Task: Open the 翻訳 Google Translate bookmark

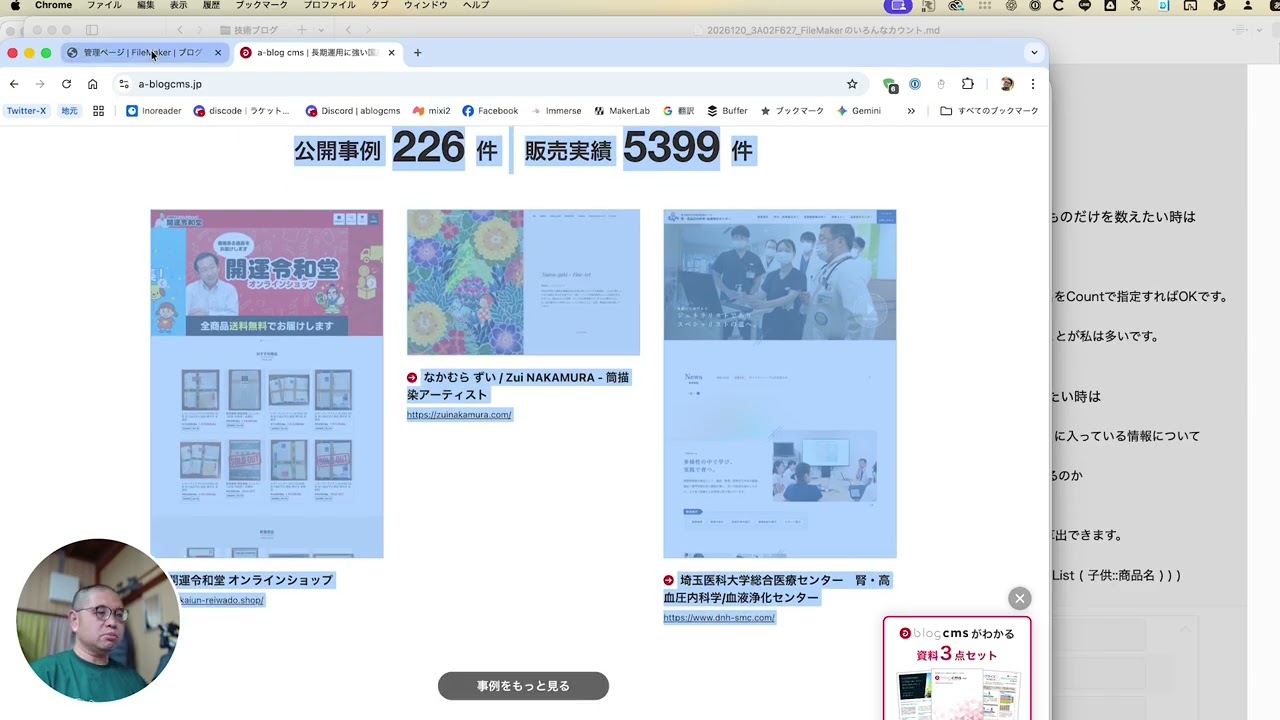Action: click(678, 111)
